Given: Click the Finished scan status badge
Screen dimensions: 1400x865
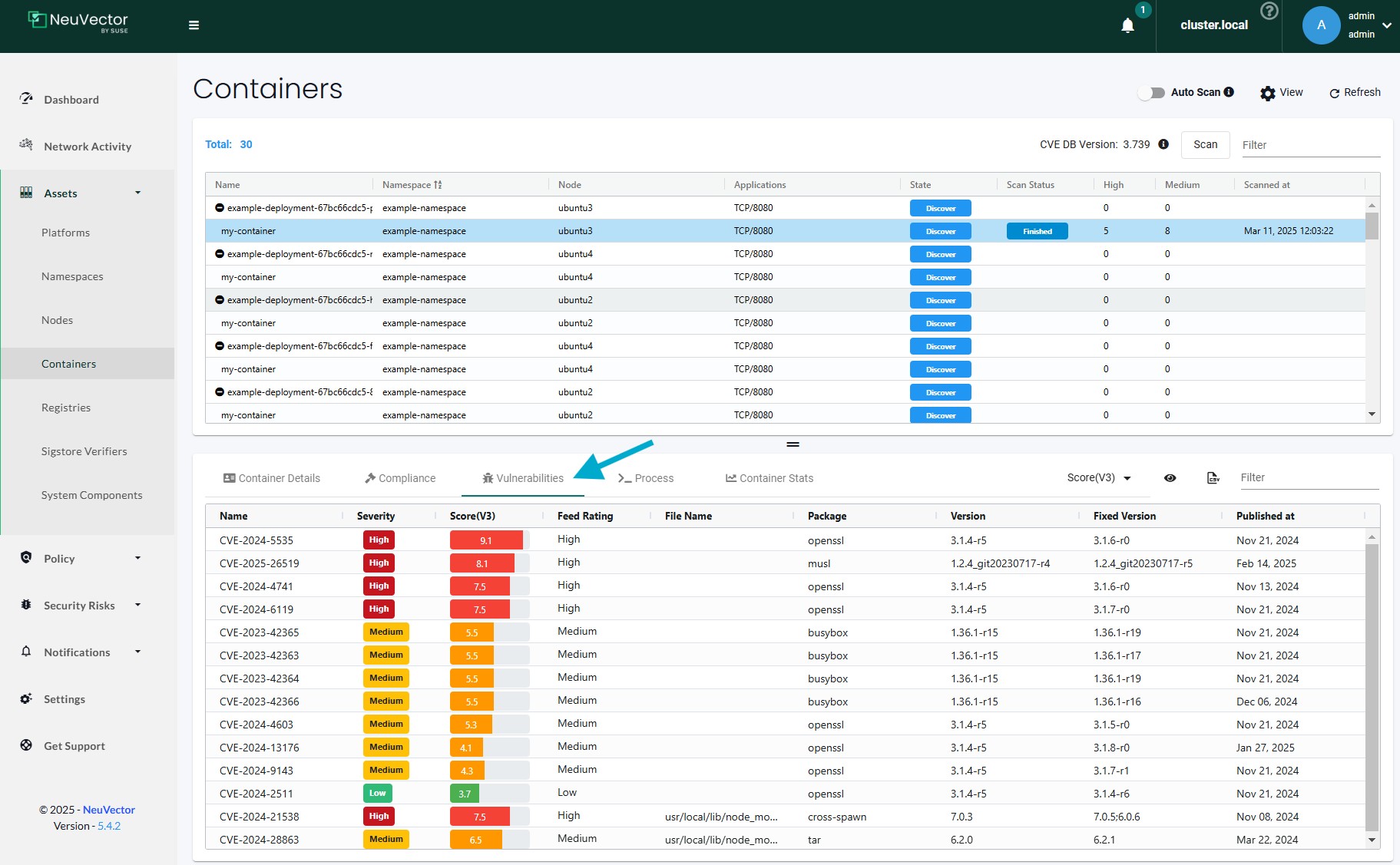Looking at the screenshot, I should (1036, 230).
